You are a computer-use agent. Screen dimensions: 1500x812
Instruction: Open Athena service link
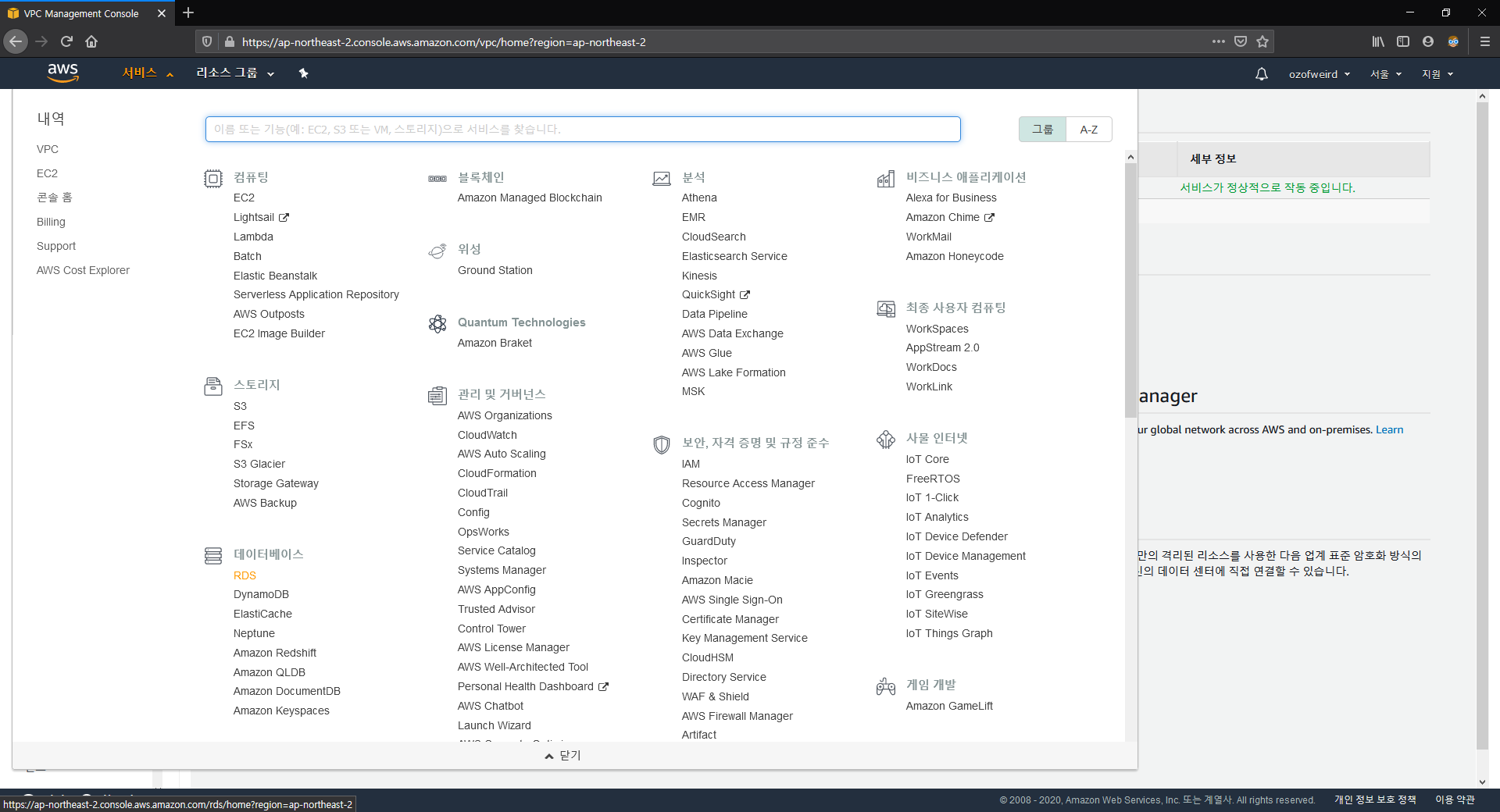pos(699,198)
